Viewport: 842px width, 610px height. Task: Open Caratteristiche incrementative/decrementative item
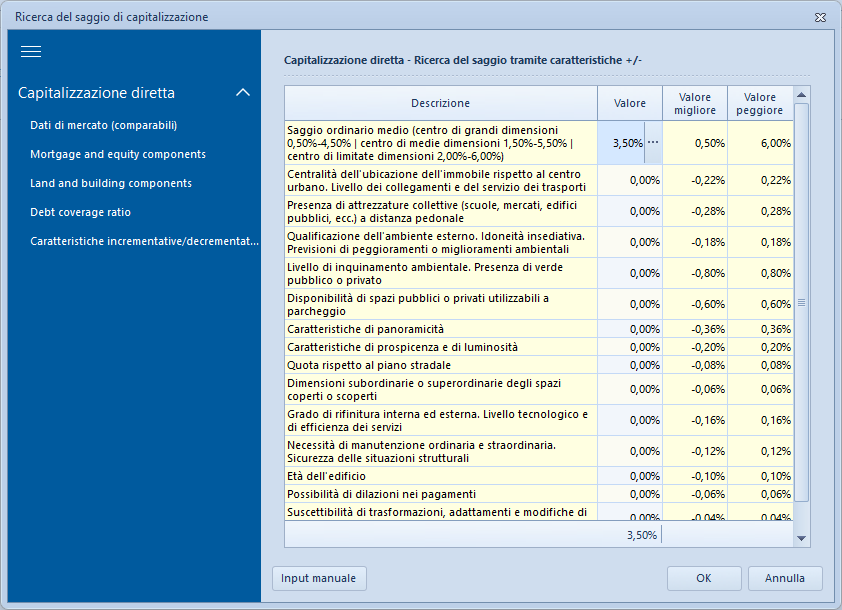[144, 241]
